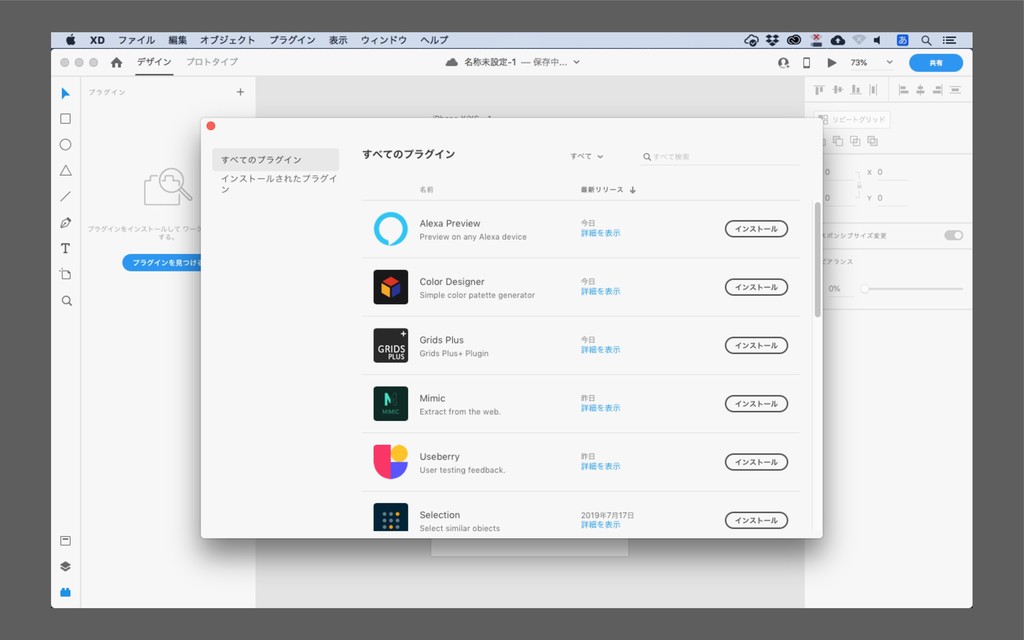The image size is (1024, 640).
Task: Open ウィンドウ menu
Action: tap(384, 40)
